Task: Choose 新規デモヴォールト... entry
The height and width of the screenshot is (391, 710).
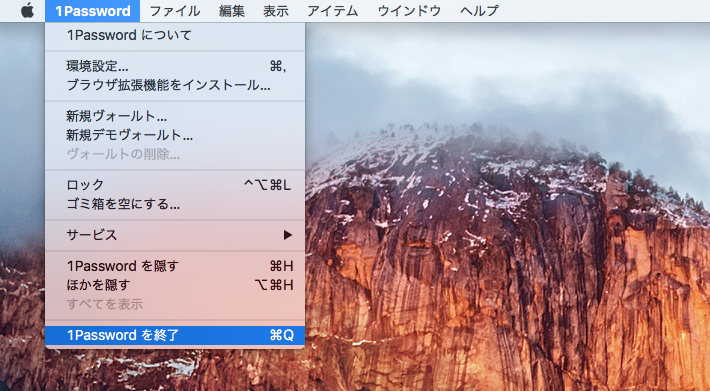Action: 175,135
